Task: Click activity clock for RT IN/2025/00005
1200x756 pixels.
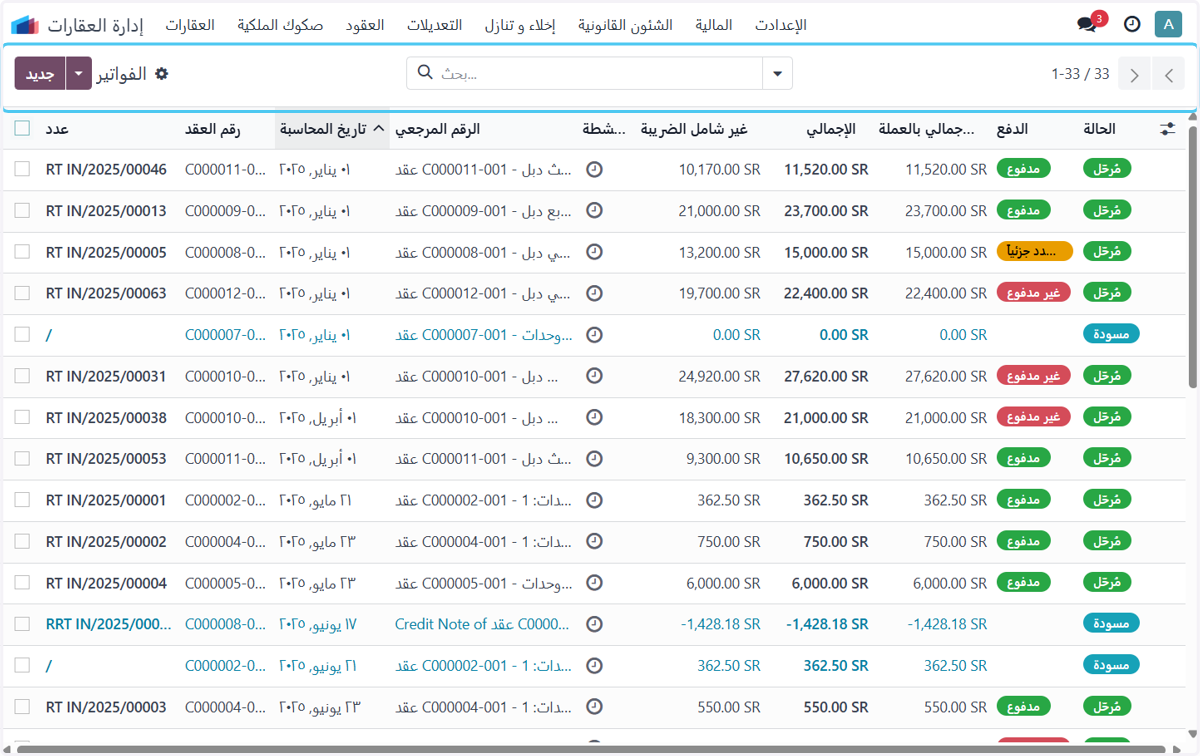Action: point(594,252)
